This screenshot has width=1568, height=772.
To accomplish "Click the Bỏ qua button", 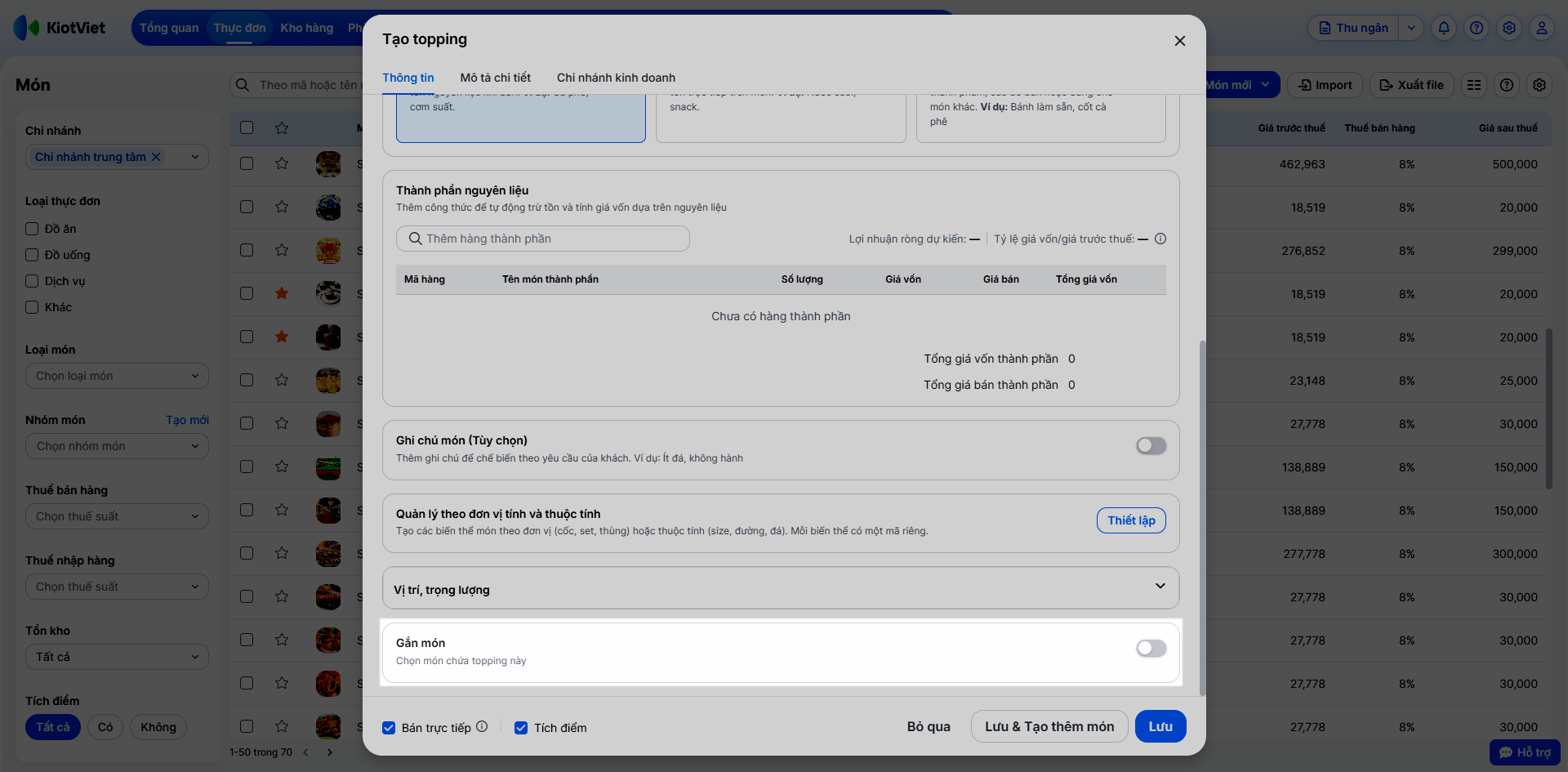I will point(929,726).
